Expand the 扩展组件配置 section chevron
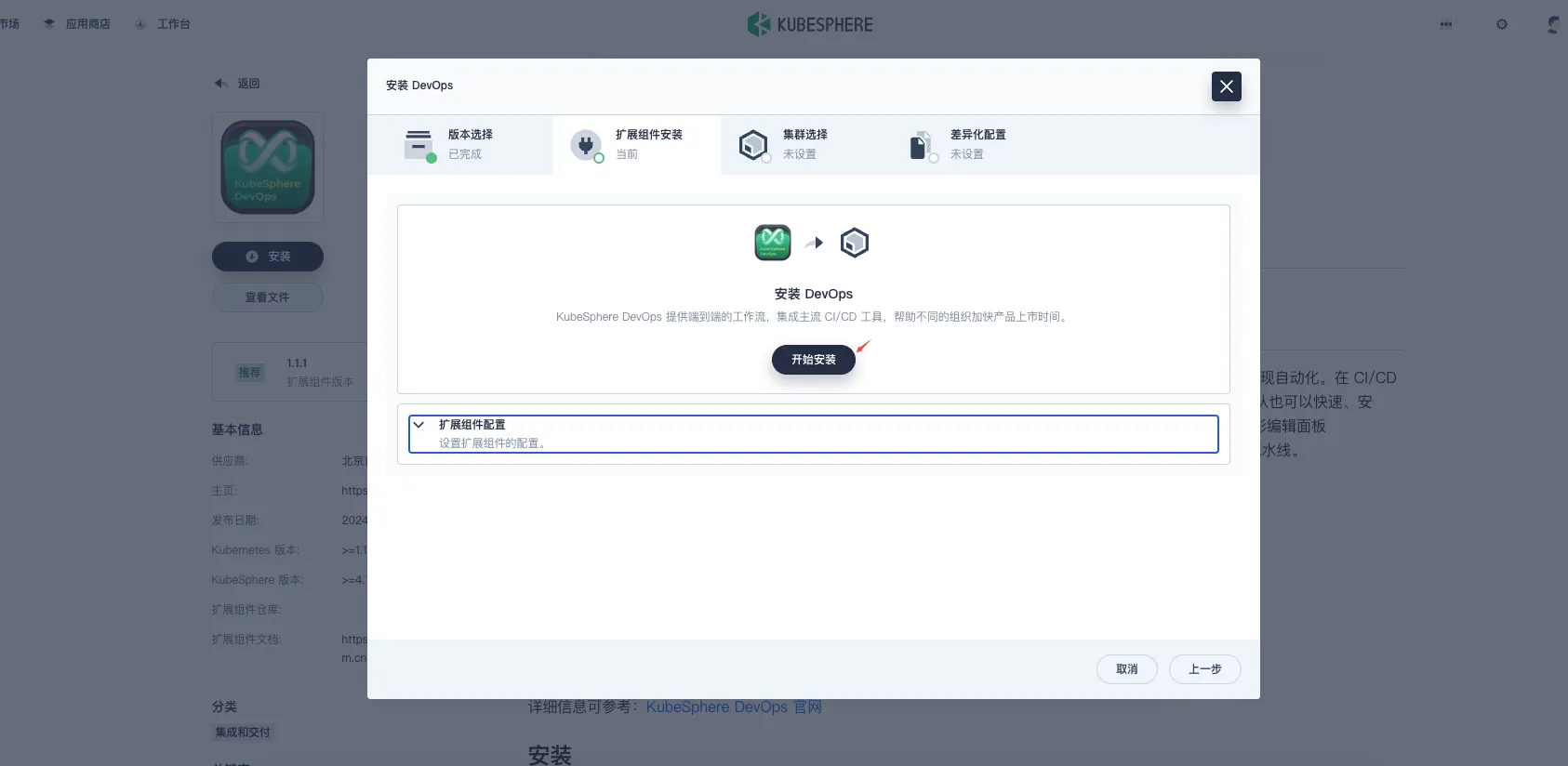Viewport: 1568px width, 766px height. pos(419,425)
